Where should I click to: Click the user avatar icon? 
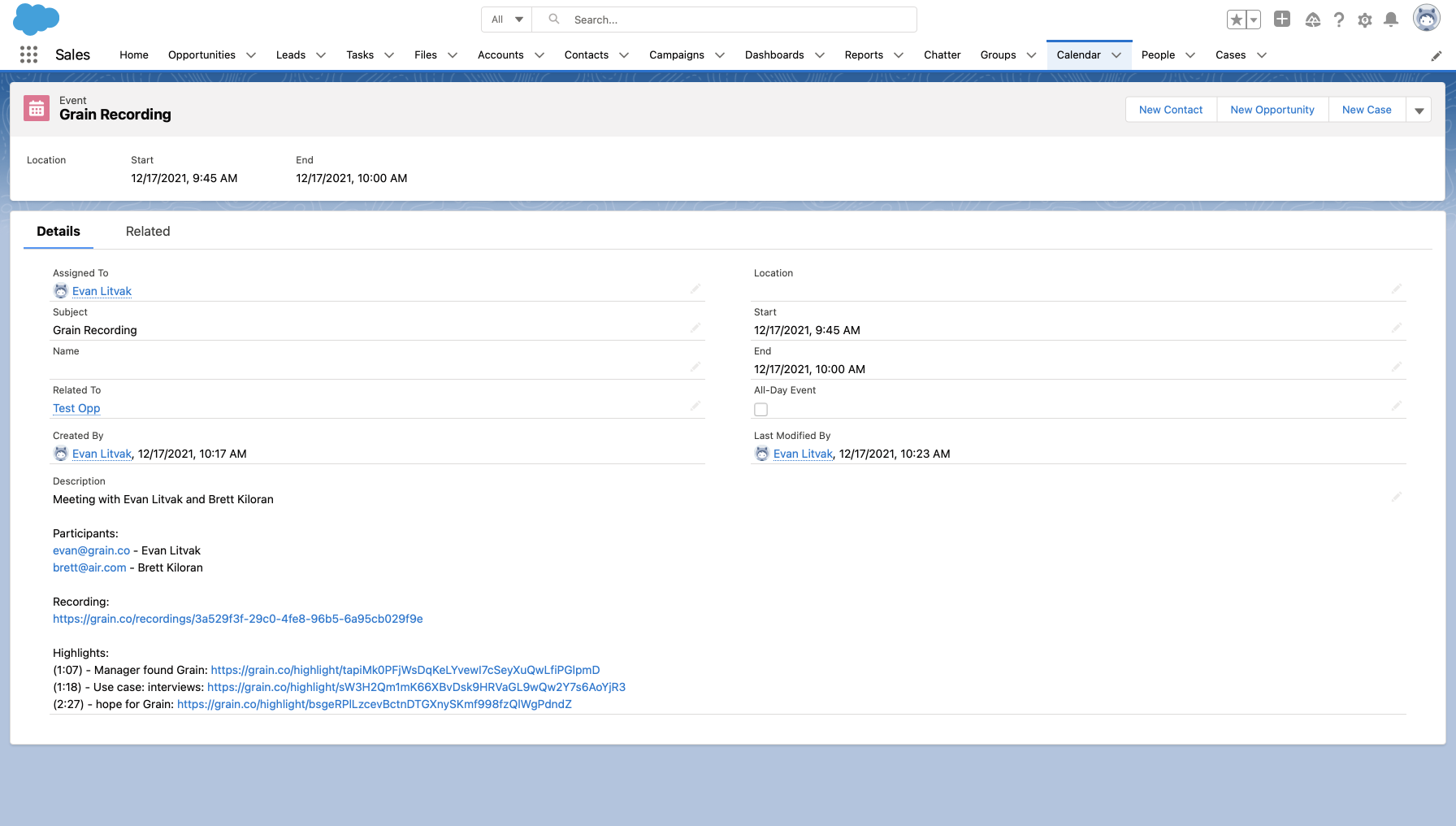click(x=1427, y=17)
